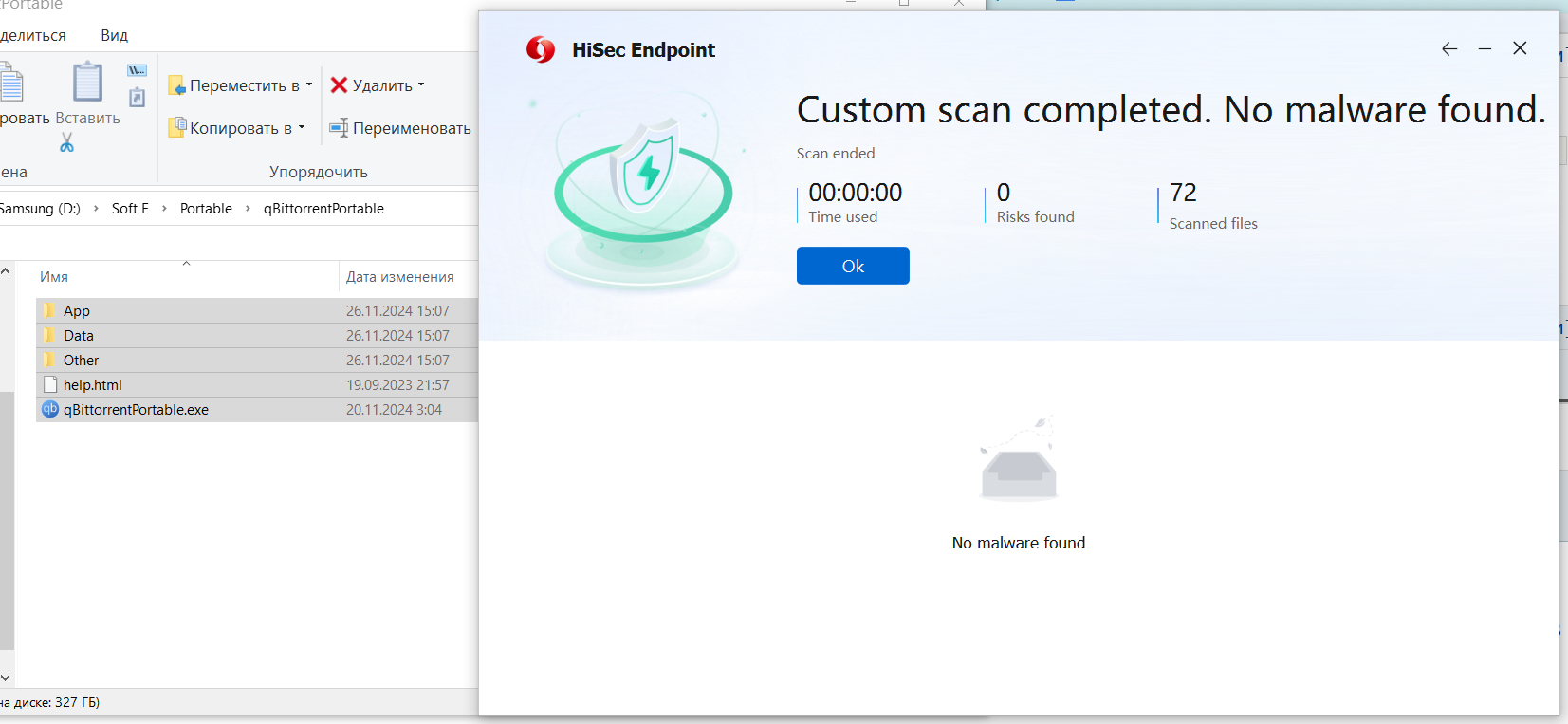Select the help.html file name
This screenshot has height=724, width=1568.
(93, 385)
